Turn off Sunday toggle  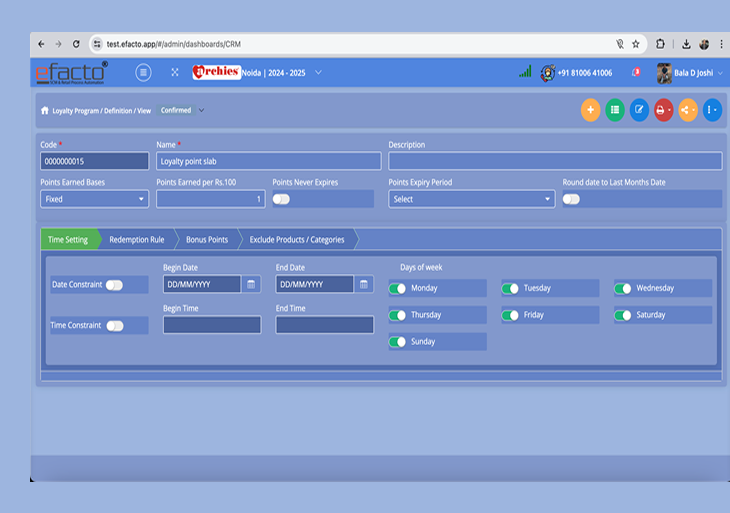[398, 342]
